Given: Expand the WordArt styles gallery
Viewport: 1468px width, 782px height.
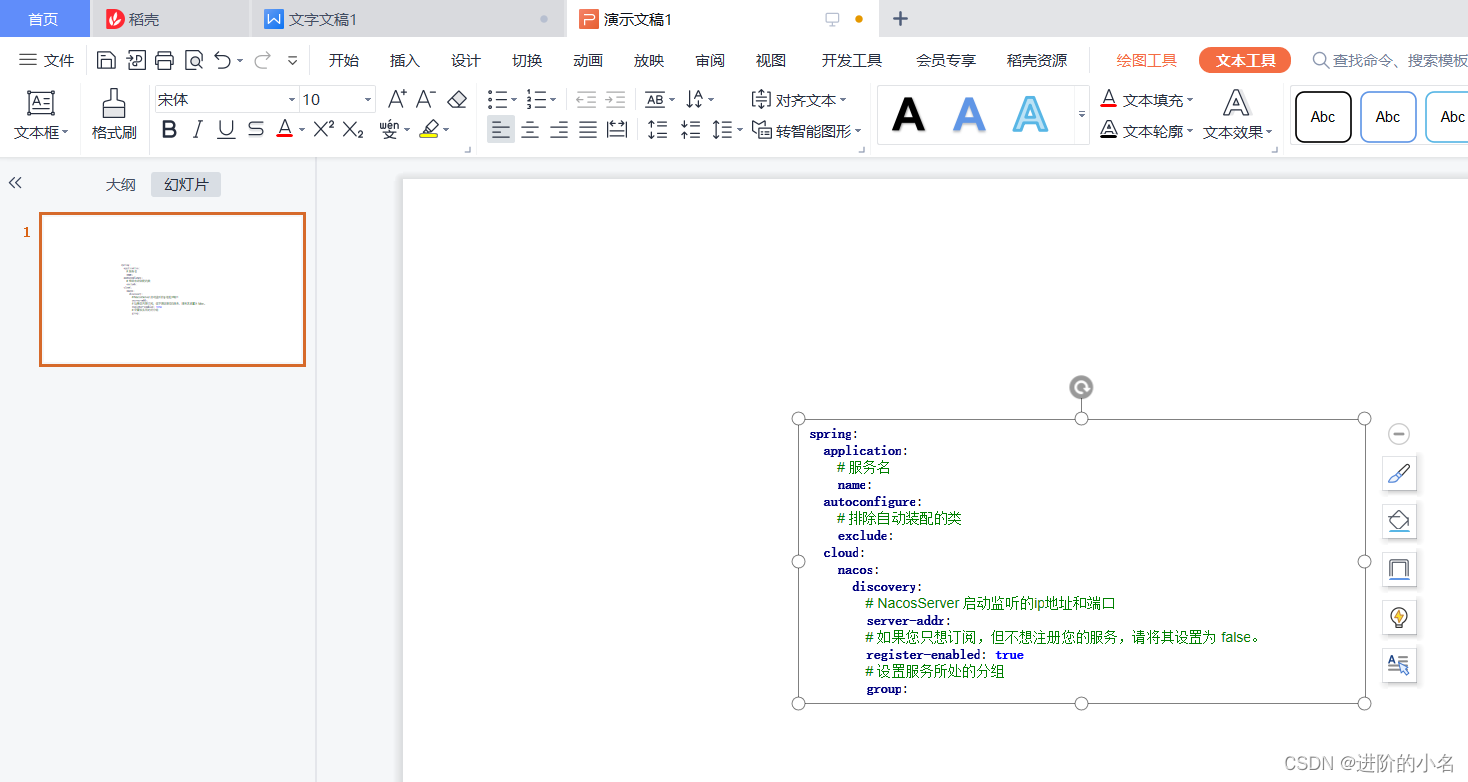Looking at the screenshot, I should 1082,115.
